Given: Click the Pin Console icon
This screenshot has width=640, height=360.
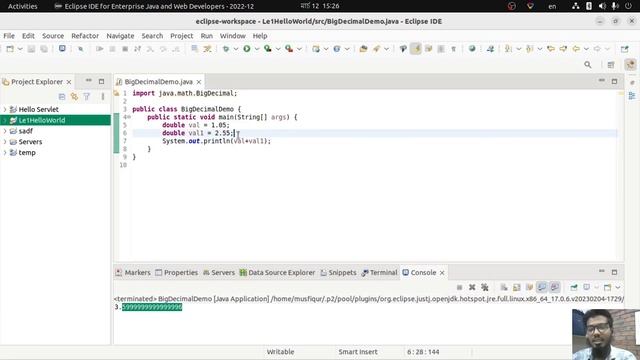Looking at the screenshot, I should (x=574, y=287).
